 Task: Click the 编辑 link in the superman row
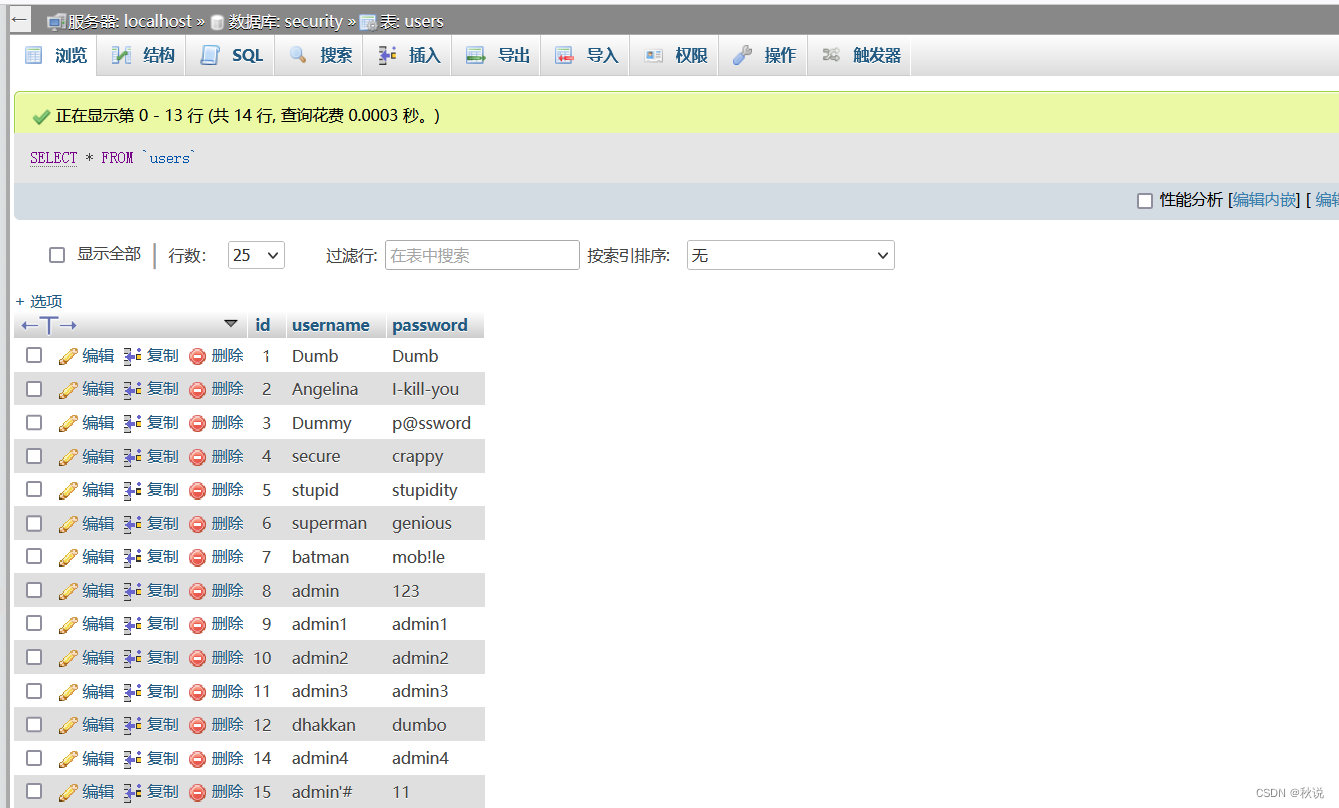coord(98,523)
